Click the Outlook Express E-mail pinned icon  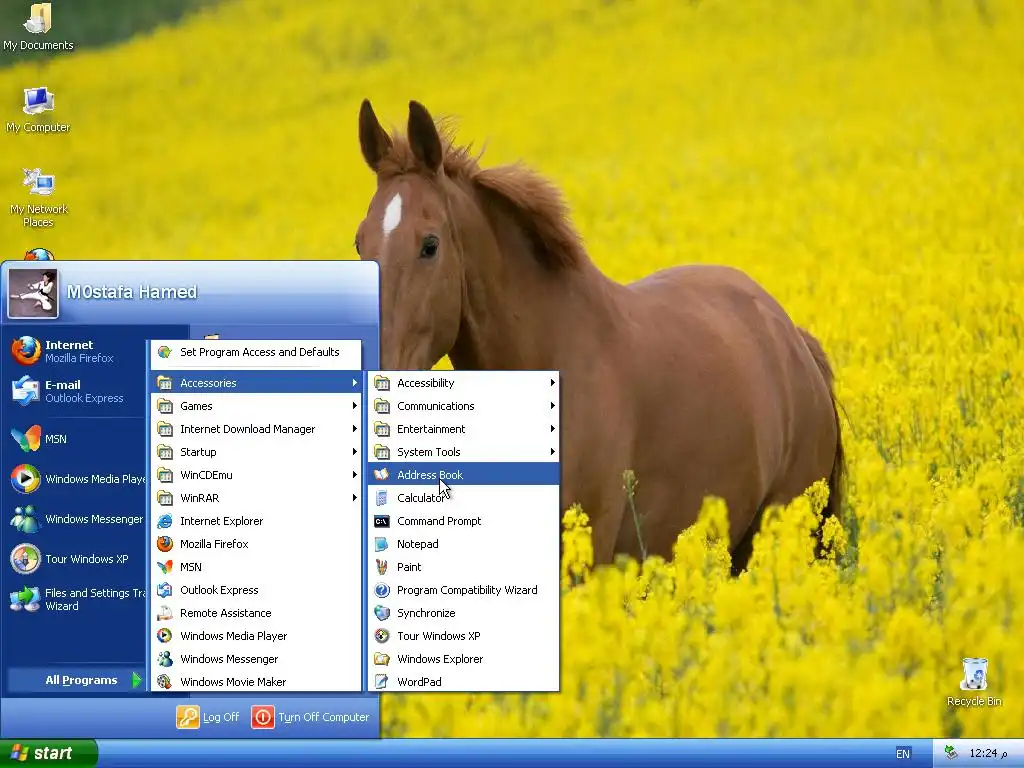click(26, 391)
